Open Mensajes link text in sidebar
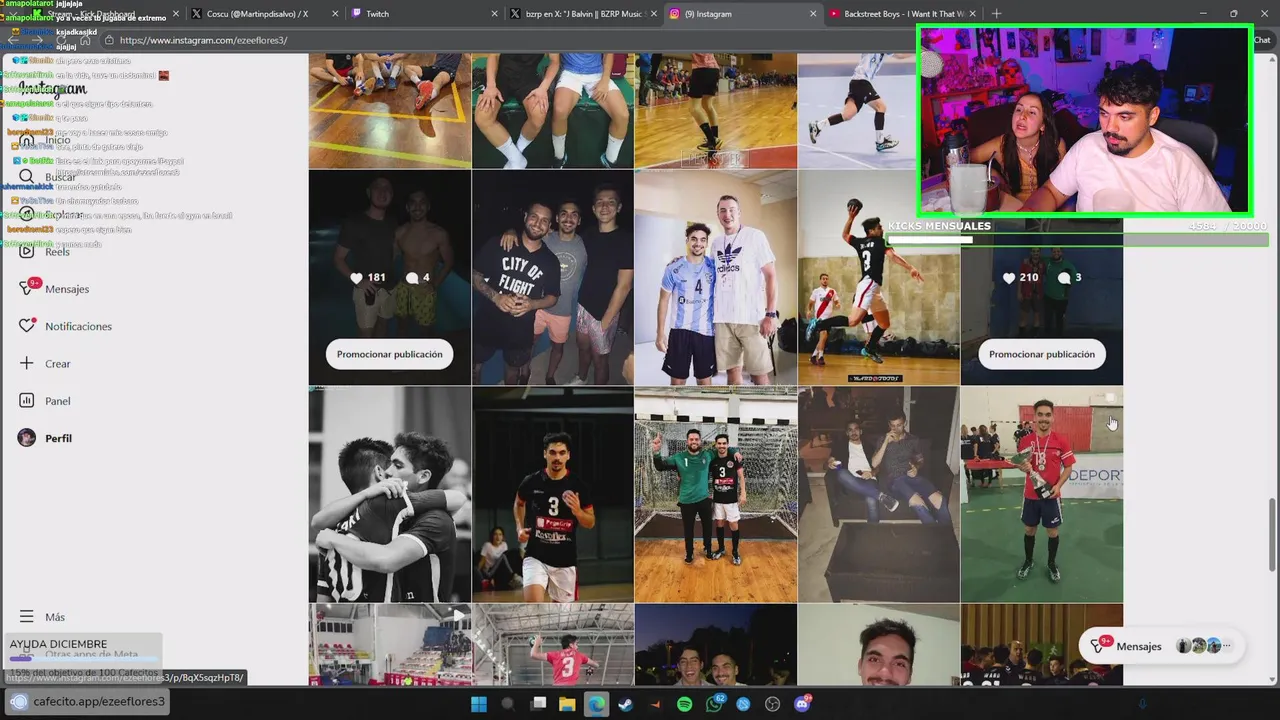This screenshot has width=1280, height=720. pos(67,289)
